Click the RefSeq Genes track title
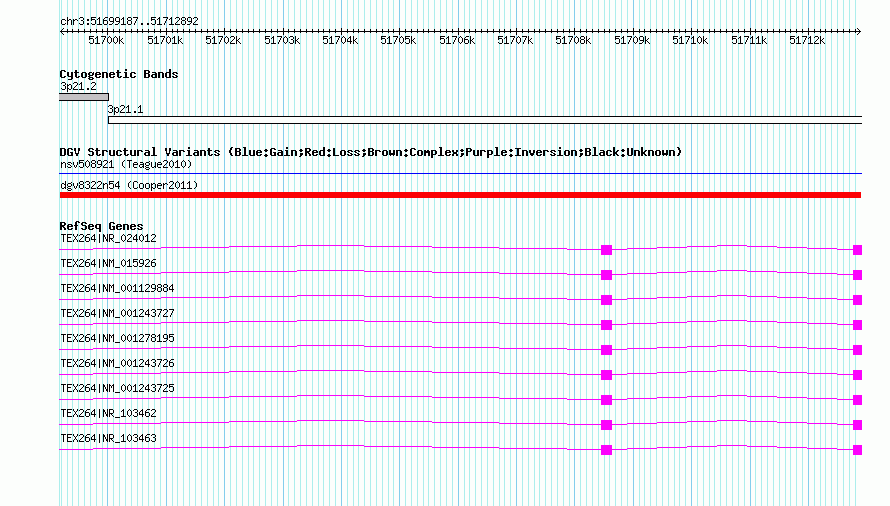This screenshot has height=506, width=890. [101, 226]
